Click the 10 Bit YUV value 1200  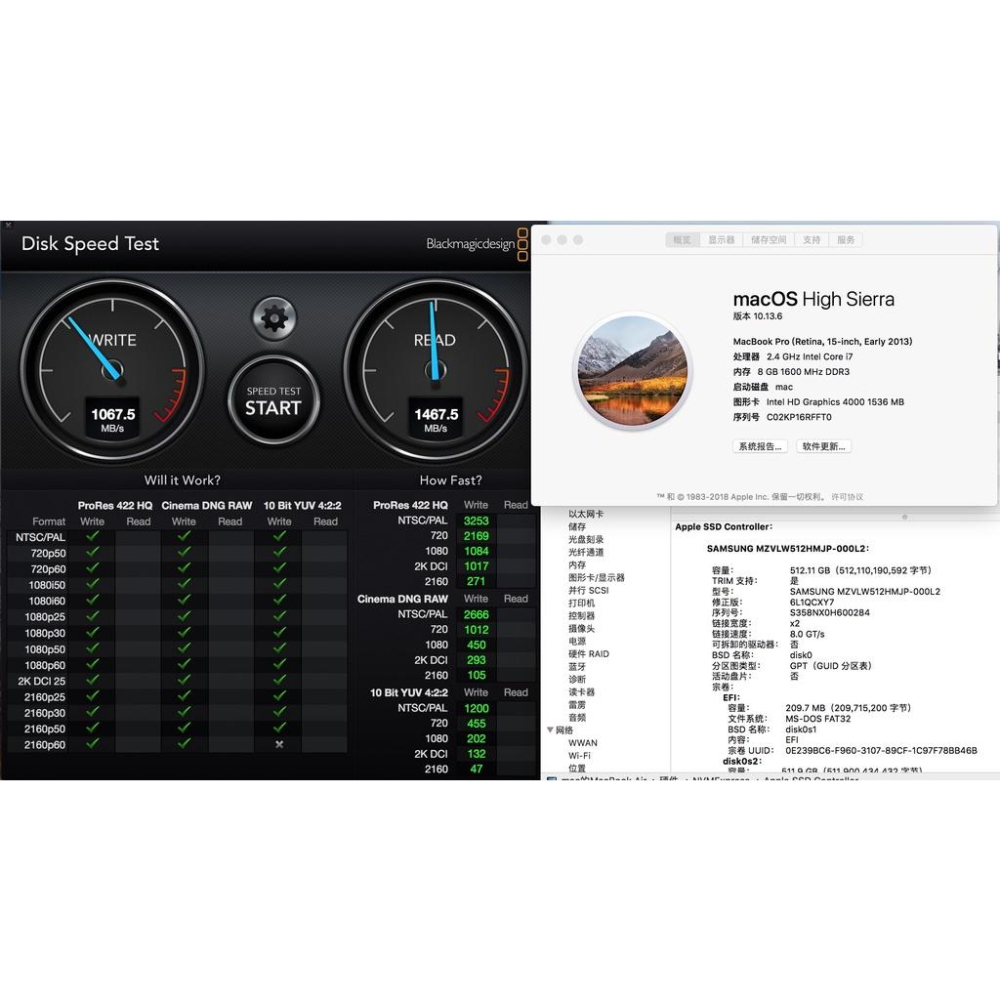pyautogui.click(x=476, y=709)
